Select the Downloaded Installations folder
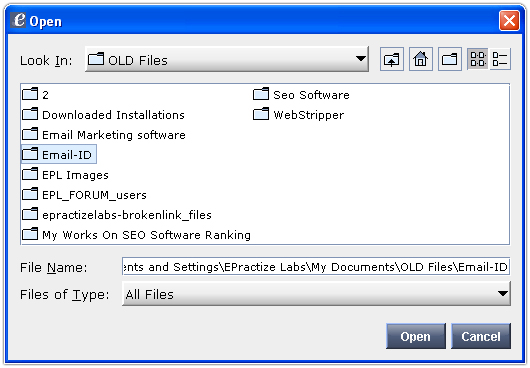 click(103, 115)
